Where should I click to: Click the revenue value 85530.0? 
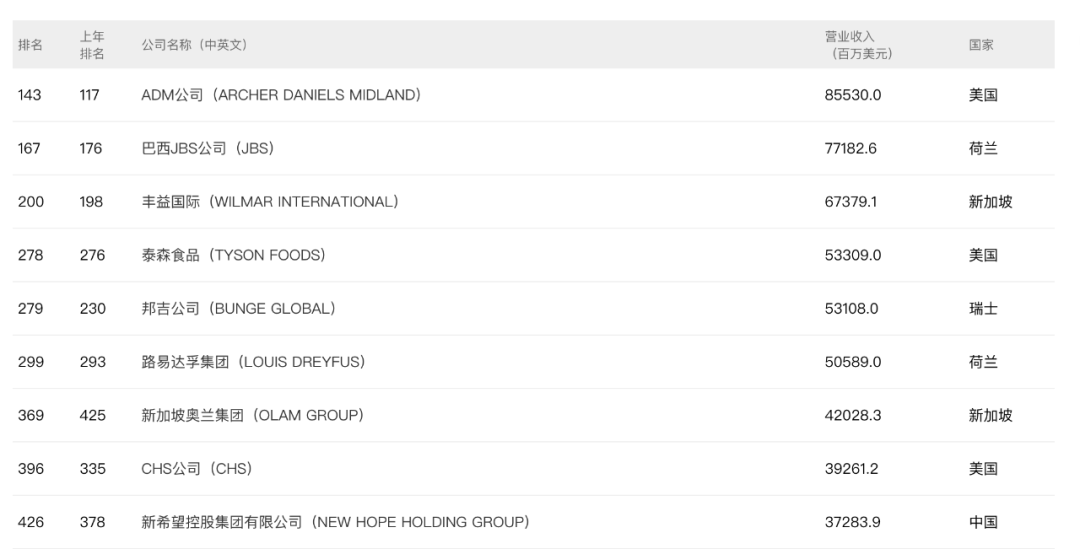[x=853, y=95]
